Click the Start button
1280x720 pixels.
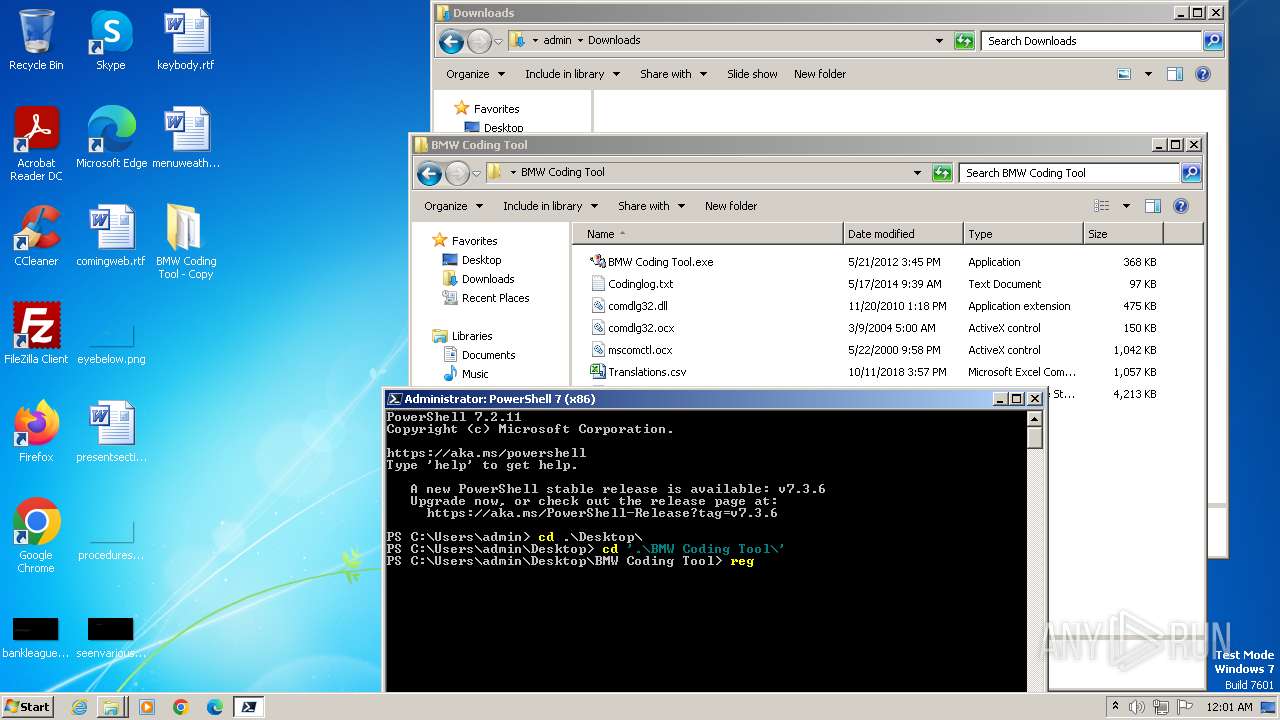click(x=27, y=707)
